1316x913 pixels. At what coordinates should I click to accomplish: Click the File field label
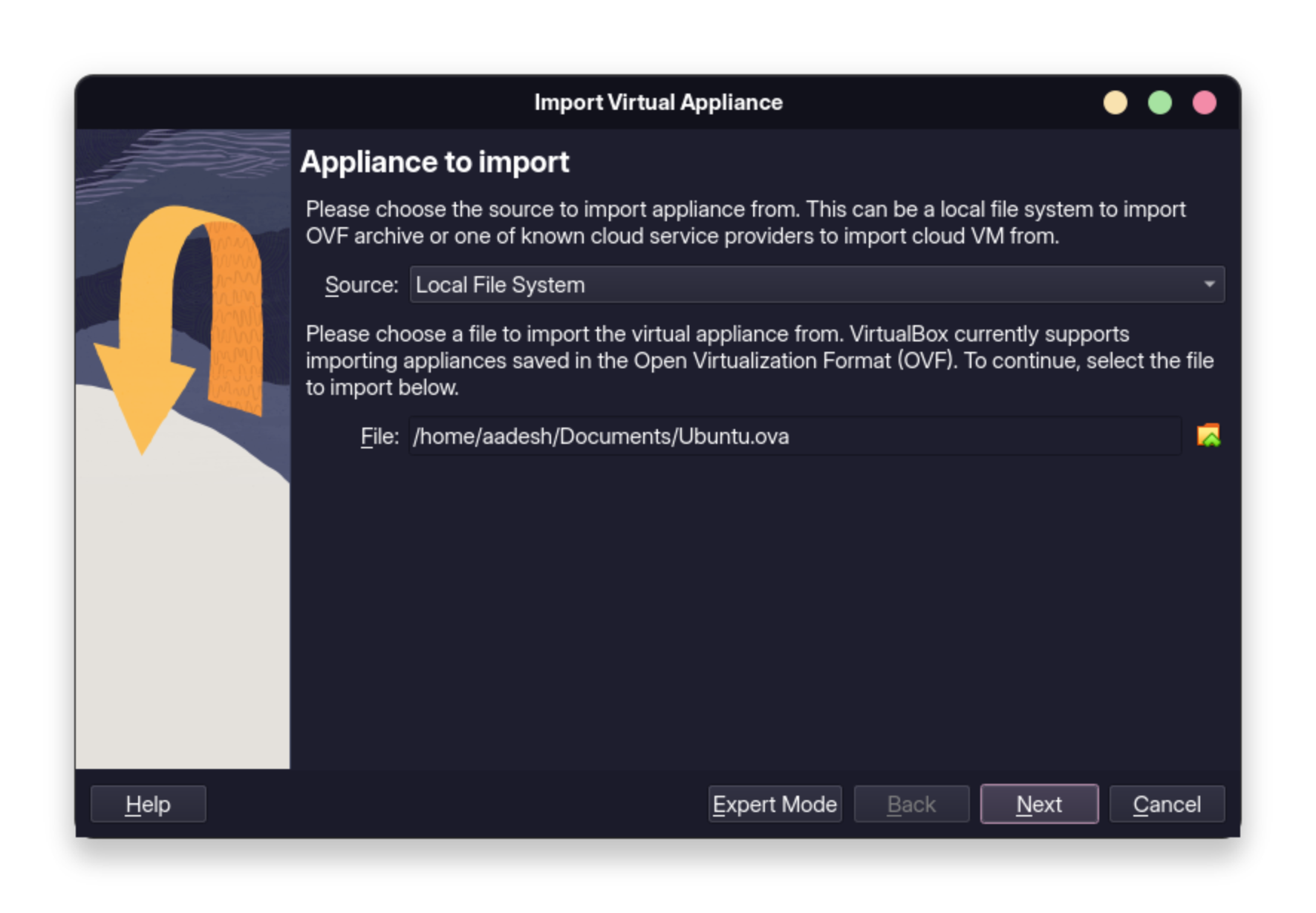pos(380,436)
